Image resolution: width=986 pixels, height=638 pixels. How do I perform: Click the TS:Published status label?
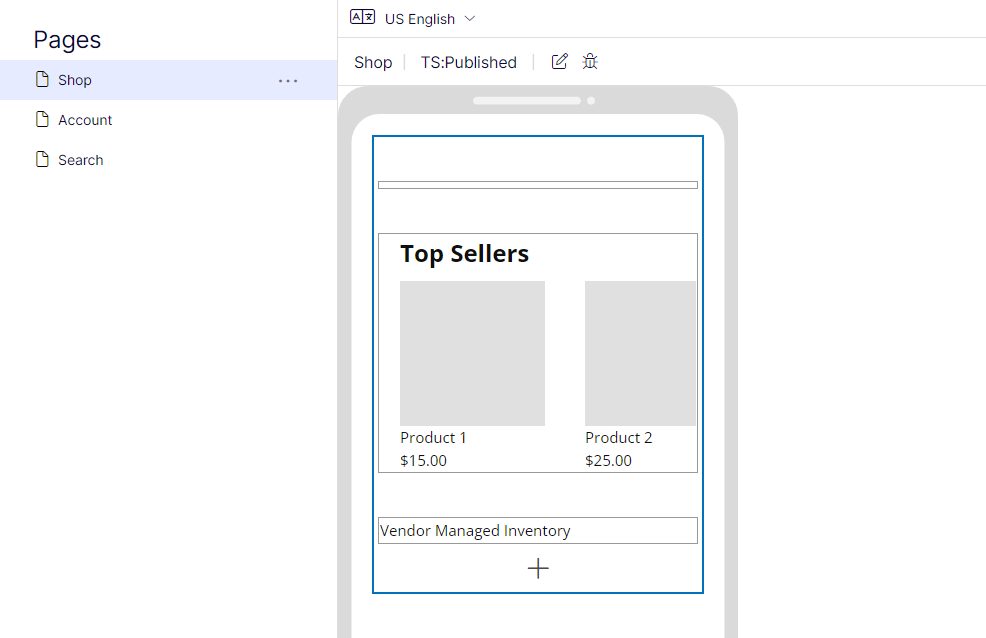(468, 61)
